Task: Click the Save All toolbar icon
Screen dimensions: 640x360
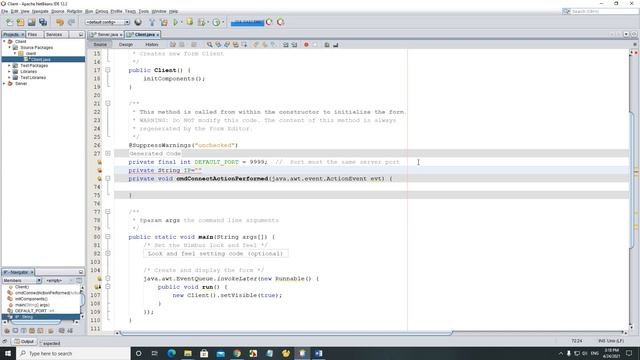Action: click(43, 22)
